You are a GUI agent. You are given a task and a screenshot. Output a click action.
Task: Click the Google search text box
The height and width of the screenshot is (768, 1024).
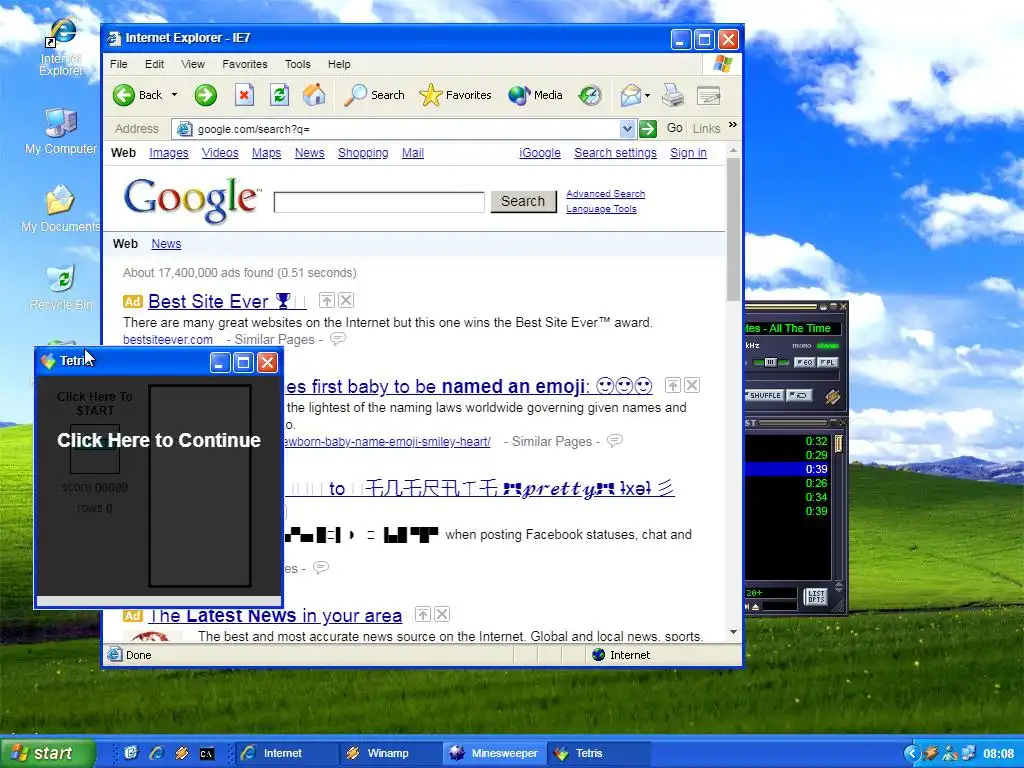[x=379, y=202]
